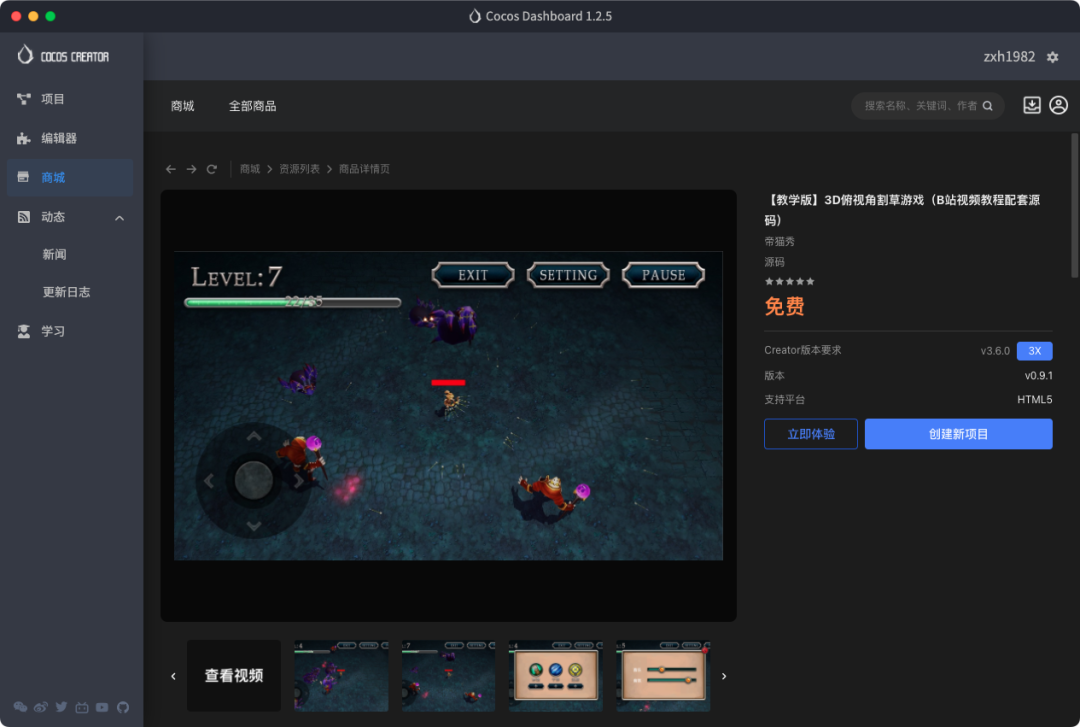Click the settings gear beside zxh1982
This screenshot has width=1080, height=727.
point(1052,57)
